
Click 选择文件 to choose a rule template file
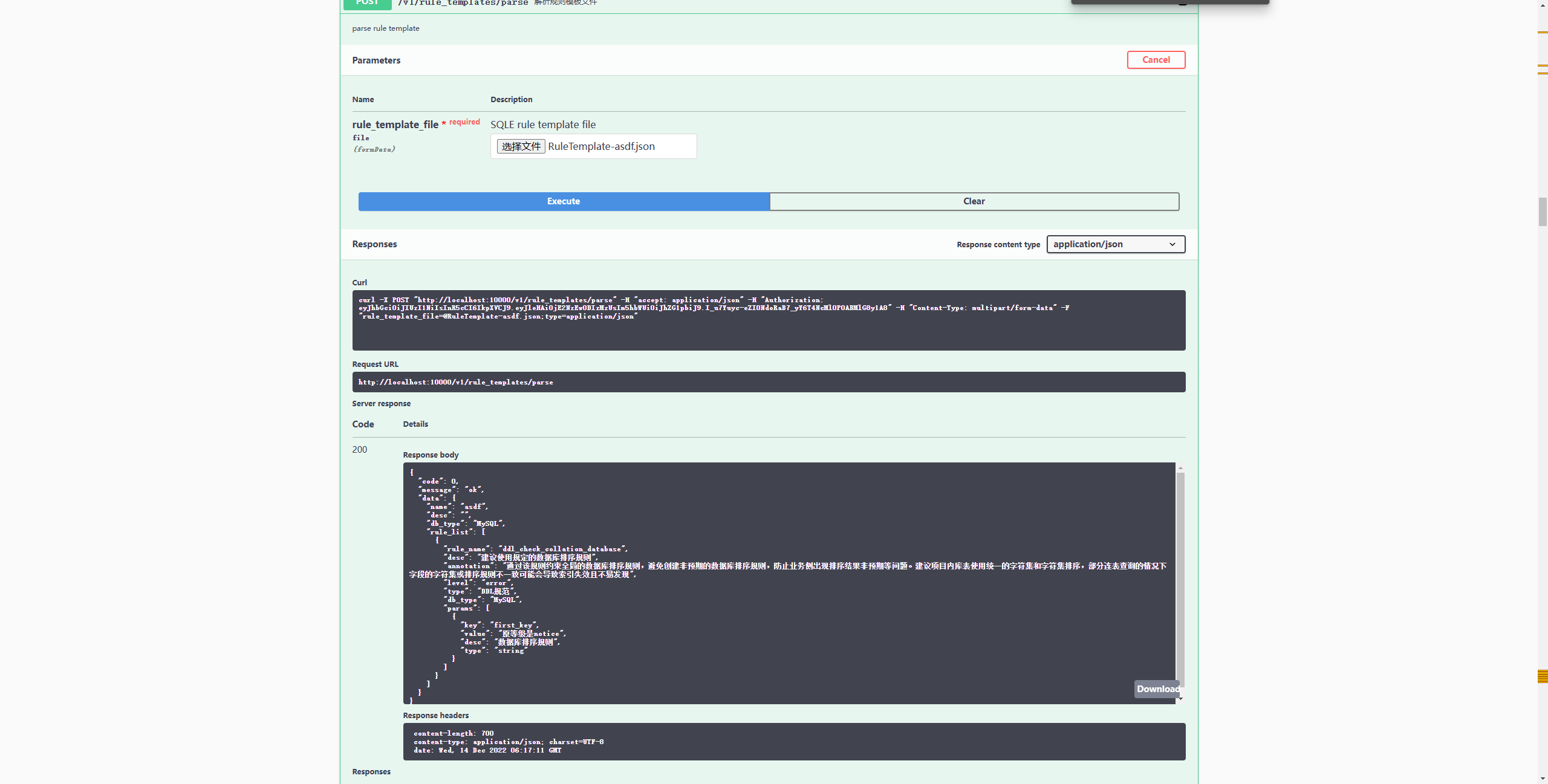520,146
